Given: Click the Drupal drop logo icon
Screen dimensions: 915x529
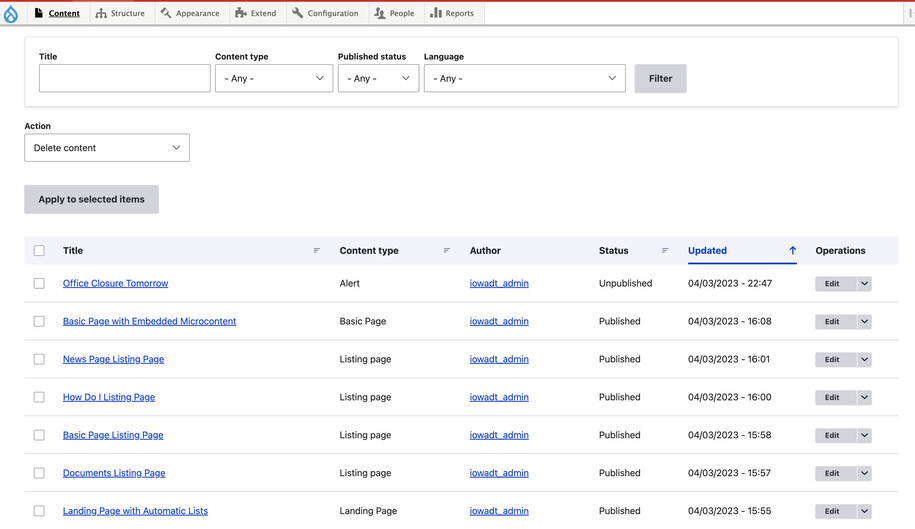Looking at the screenshot, I should pyautogui.click(x=11, y=14).
